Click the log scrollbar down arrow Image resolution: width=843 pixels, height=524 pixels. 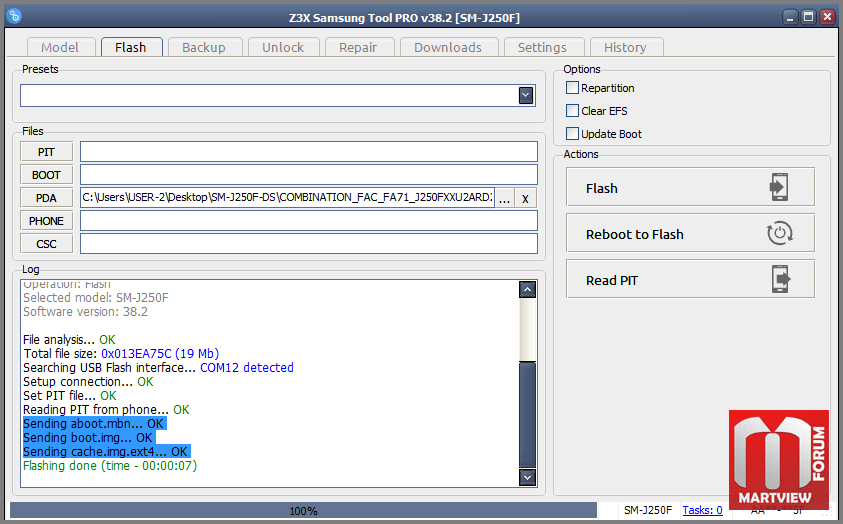pyautogui.click(x=527, y=477)
